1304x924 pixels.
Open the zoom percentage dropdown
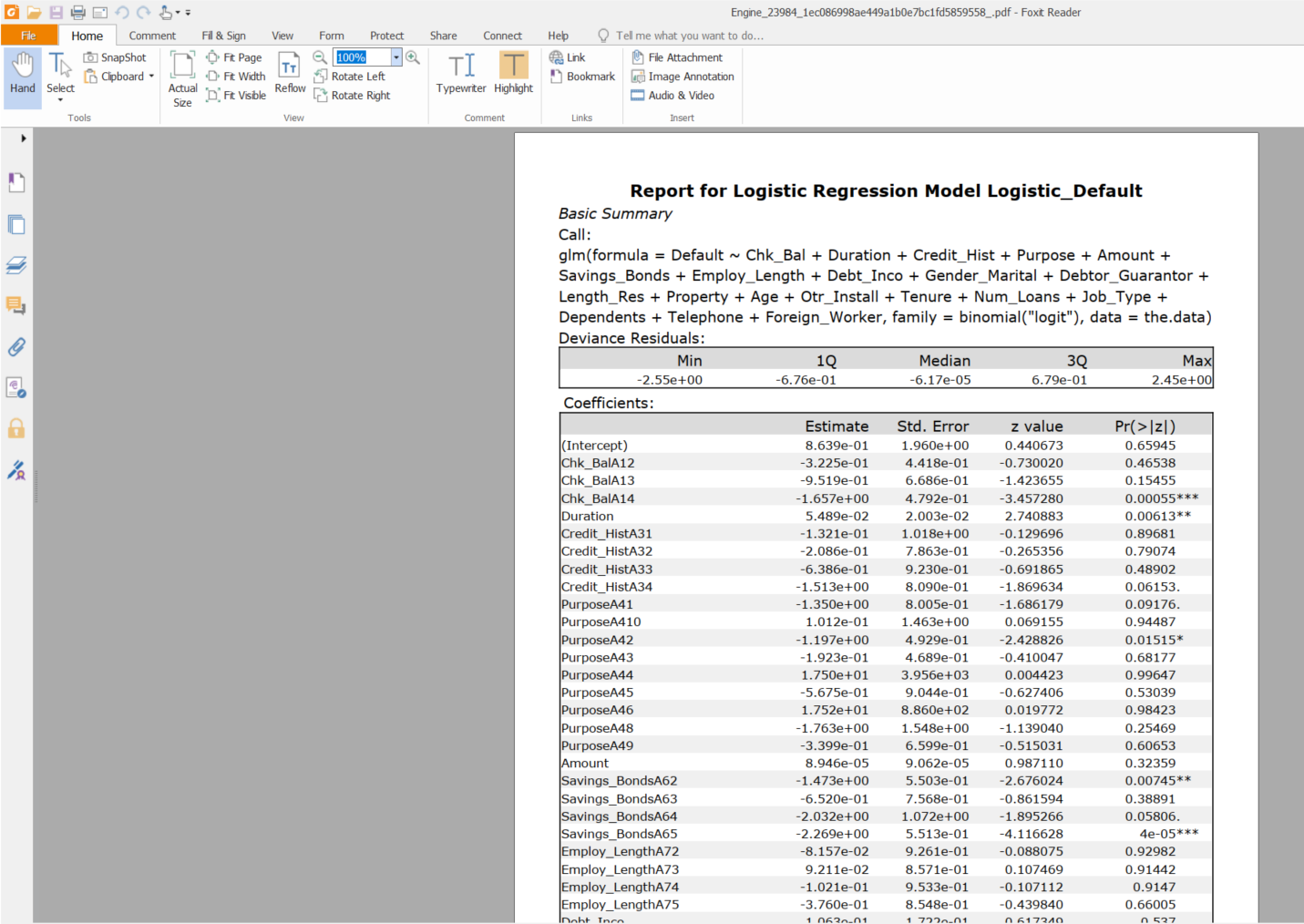[395, 56]
